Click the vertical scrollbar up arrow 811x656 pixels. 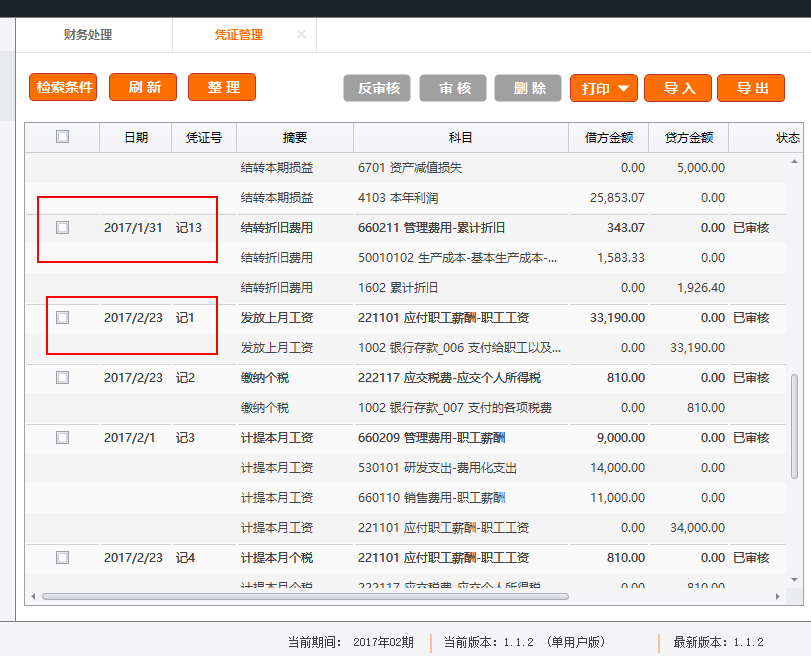796,161
